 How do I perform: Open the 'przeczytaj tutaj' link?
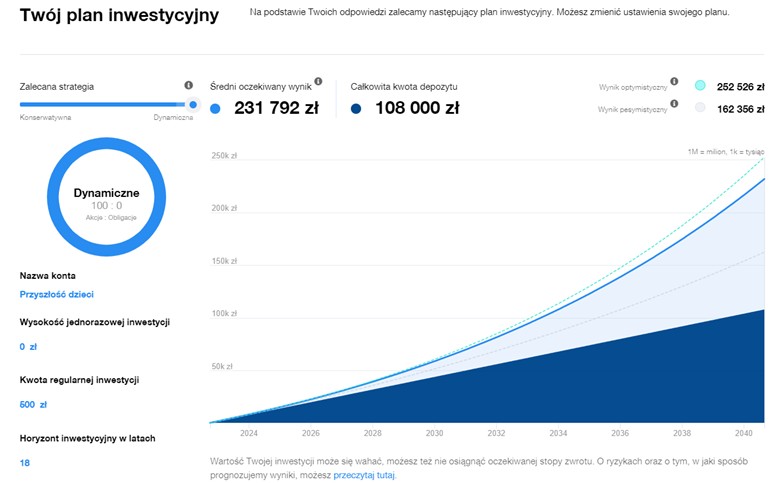click(x=364, y=475)
